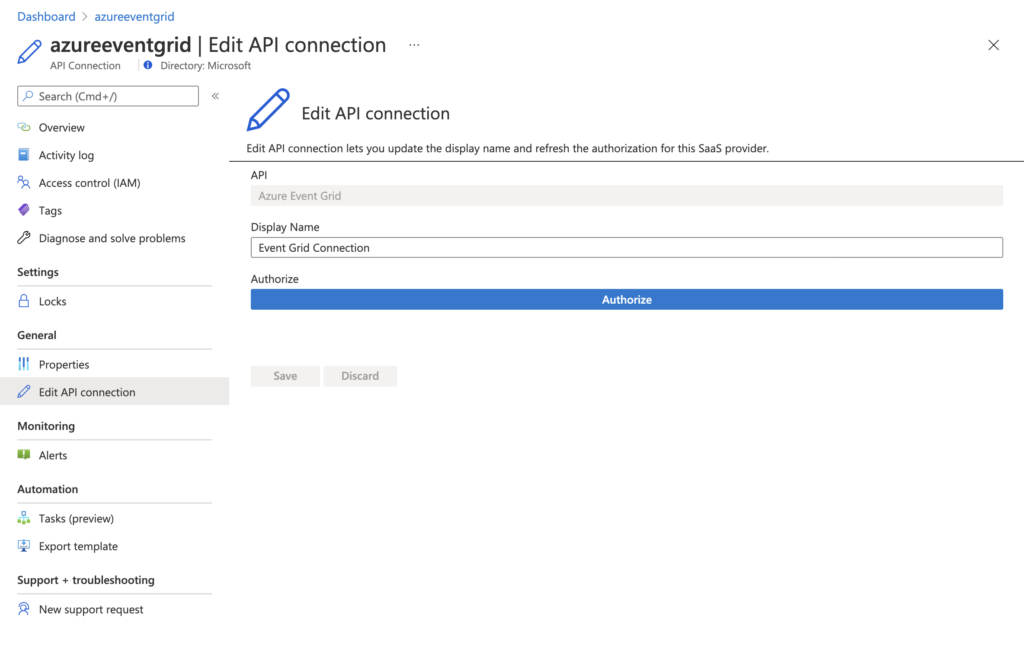Click the Authorize label above the button
Viewport: 1024px width, 654px height.
(x=274, y=278)
